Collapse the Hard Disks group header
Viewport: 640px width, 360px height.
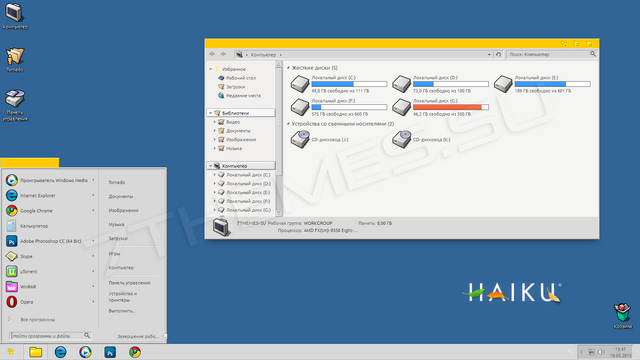[289, 68]
